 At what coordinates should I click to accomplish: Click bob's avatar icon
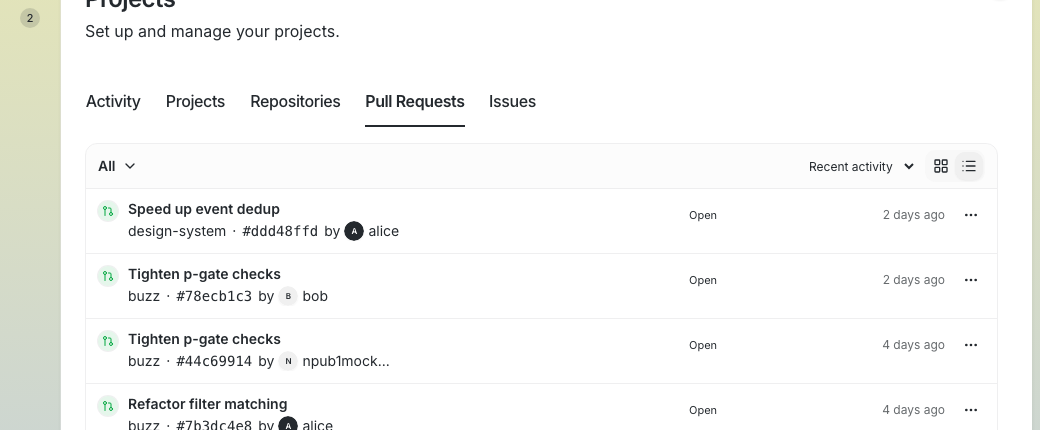tap(288, 296)
